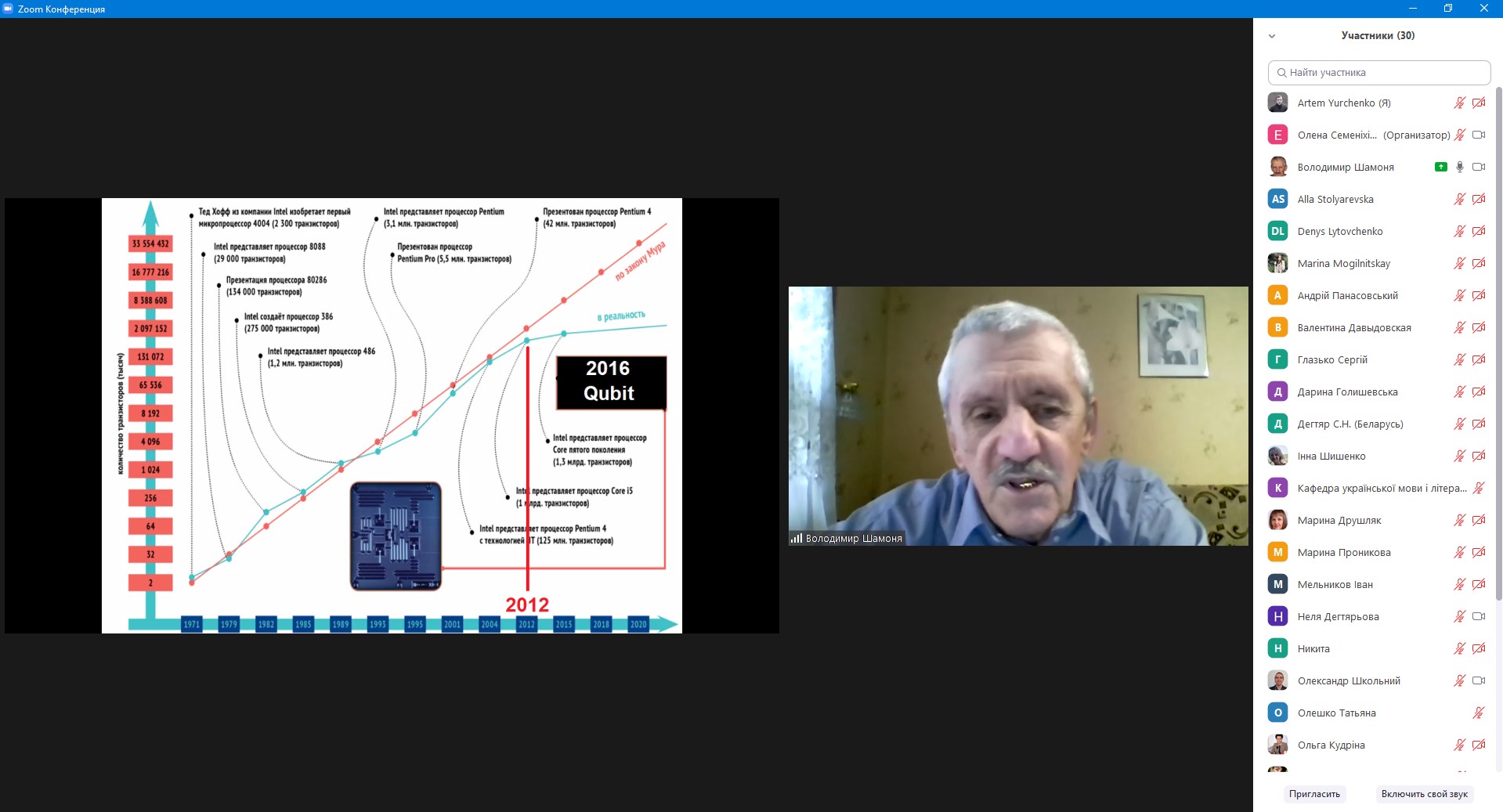Toggle your own muted mic next to Artem Yurchenko

[1459, 103]
